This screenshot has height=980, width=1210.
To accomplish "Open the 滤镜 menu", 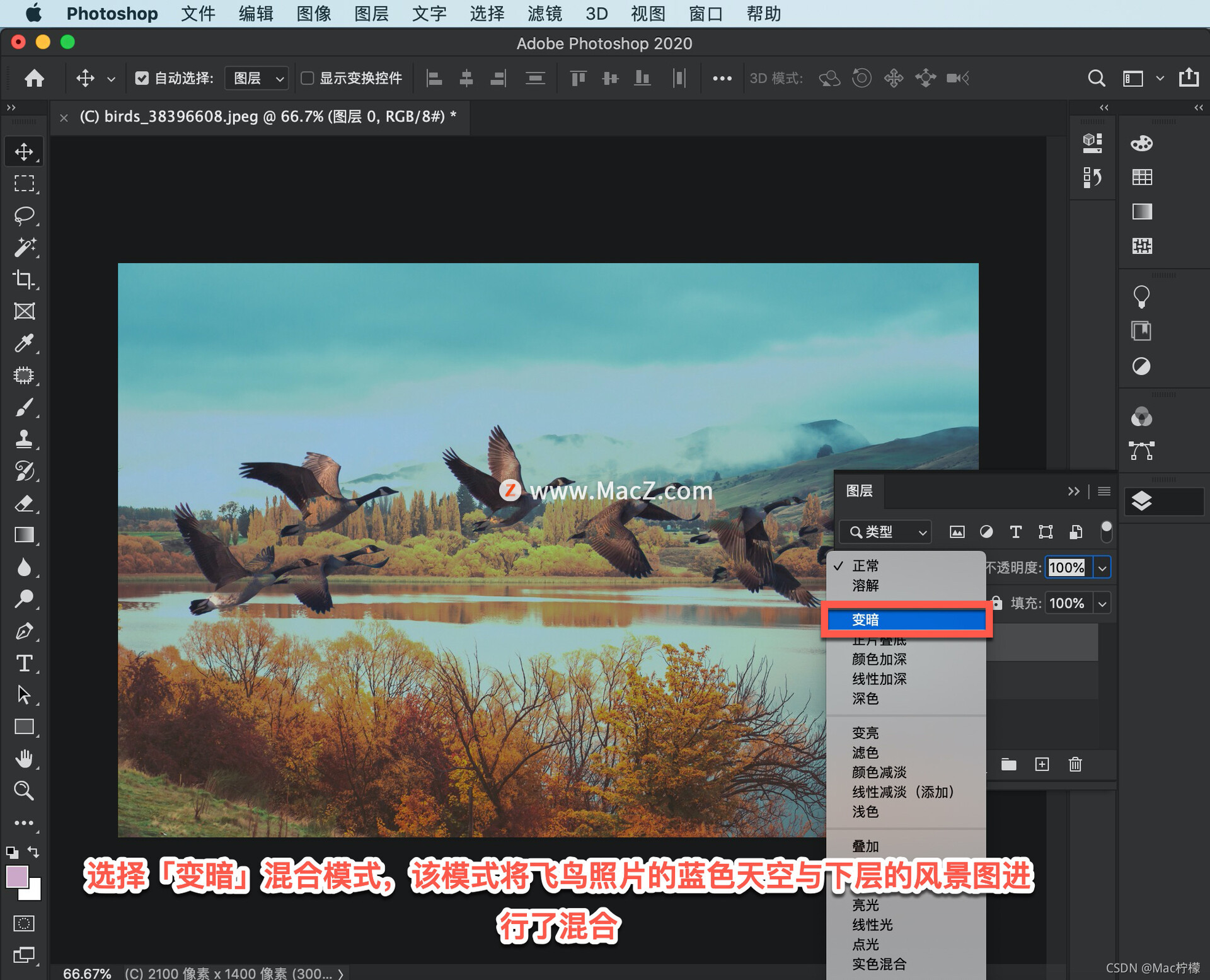I will point(543,14).
